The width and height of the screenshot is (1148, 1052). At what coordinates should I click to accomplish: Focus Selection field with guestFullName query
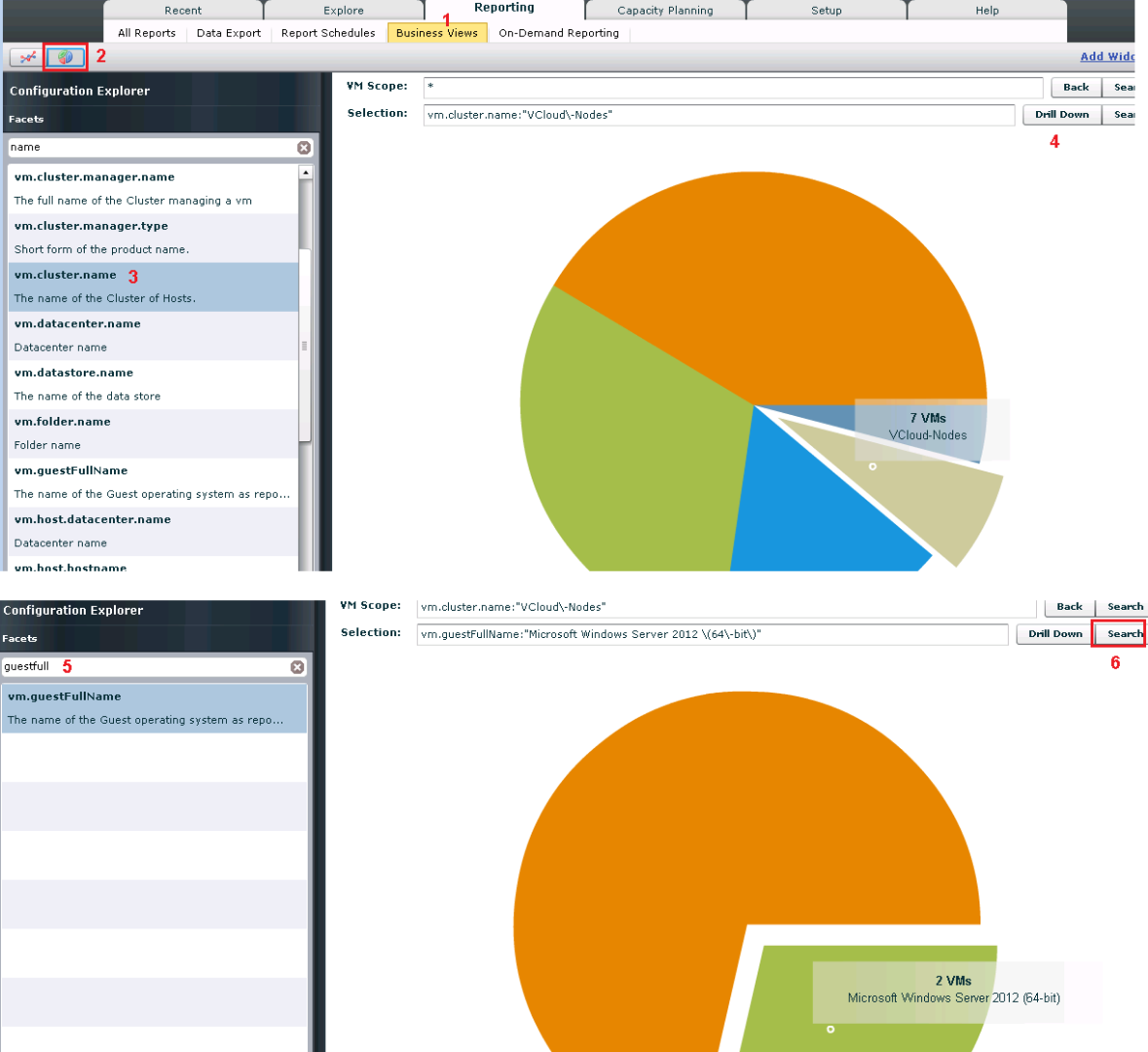point(713,634)
